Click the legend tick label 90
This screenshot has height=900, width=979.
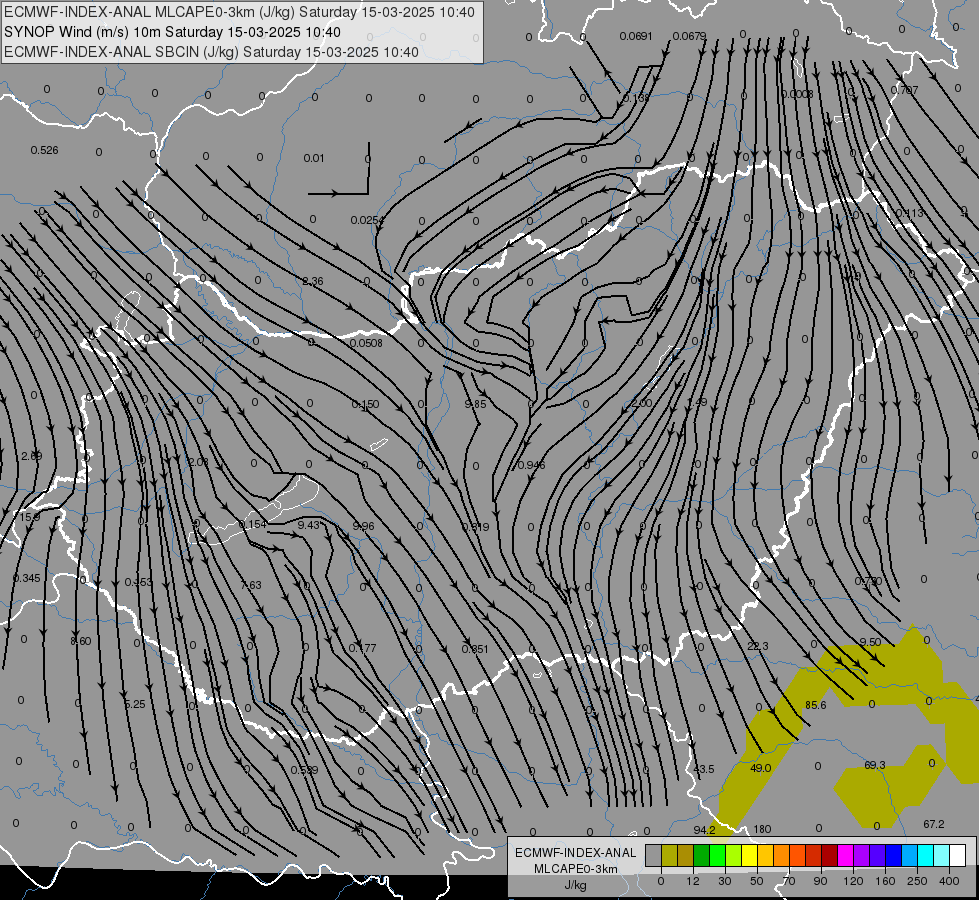(820, 881)
